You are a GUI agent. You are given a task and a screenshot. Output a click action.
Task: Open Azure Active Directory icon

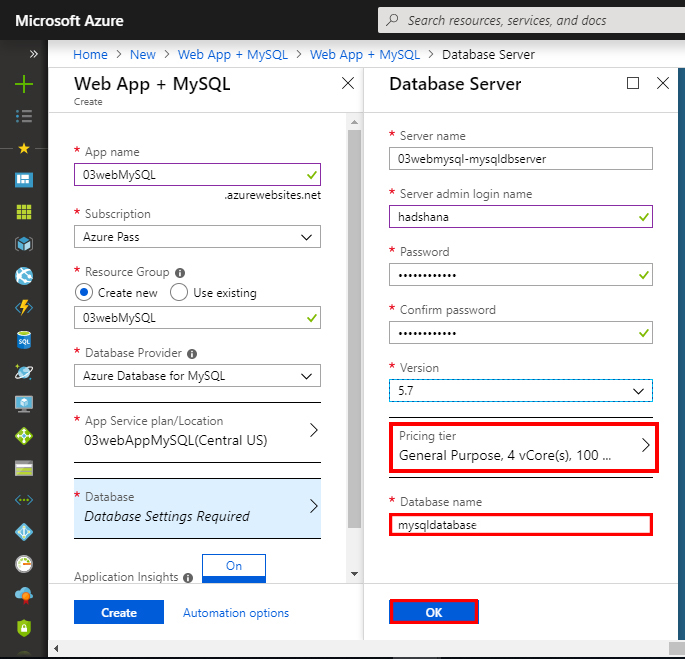[24, 532]
